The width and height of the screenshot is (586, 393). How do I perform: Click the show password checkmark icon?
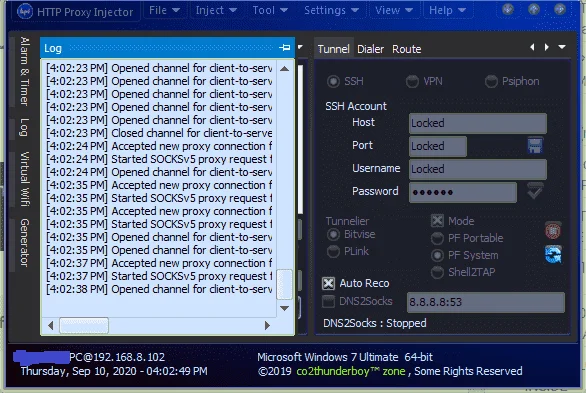[535, 191]
